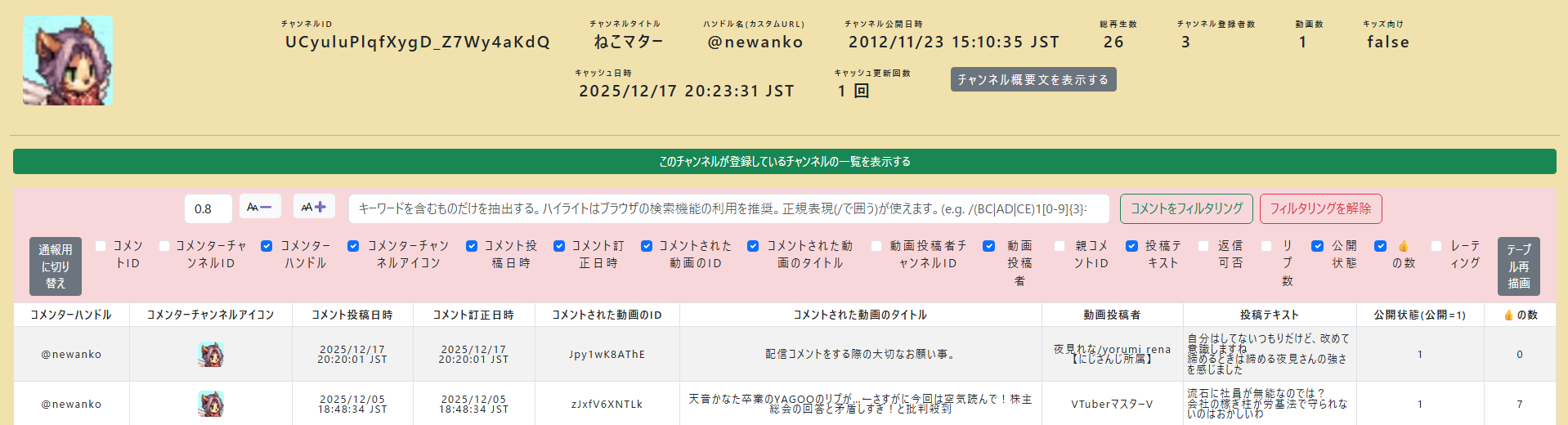The image size is (1568, 425).
Task: Click the increase font size icon
Action: pyautogui.click(x=314, y=207)
